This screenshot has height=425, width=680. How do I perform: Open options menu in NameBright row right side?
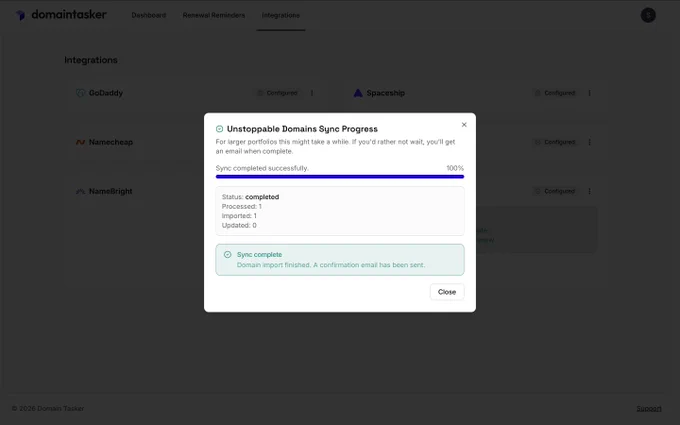tap(589, 191)
